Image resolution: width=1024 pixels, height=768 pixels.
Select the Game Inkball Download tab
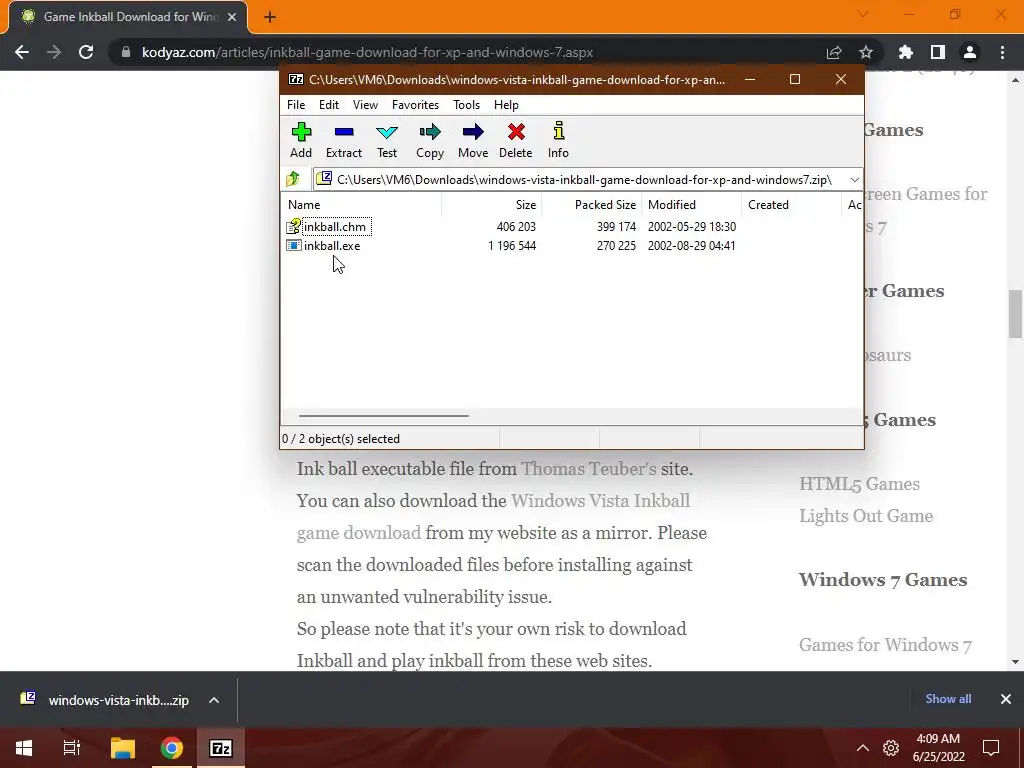[x=128, y=17]
